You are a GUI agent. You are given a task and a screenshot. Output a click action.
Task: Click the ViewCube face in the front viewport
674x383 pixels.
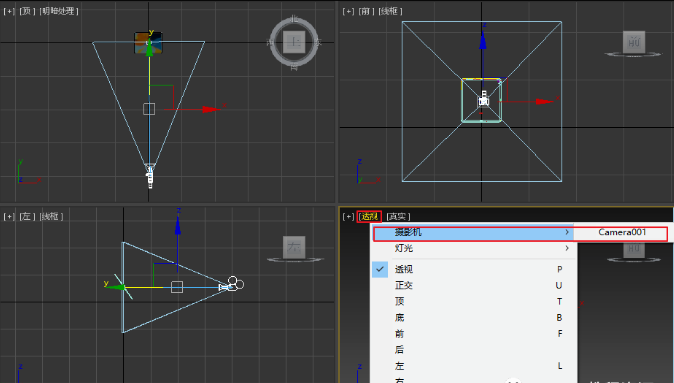click(634, 42)
